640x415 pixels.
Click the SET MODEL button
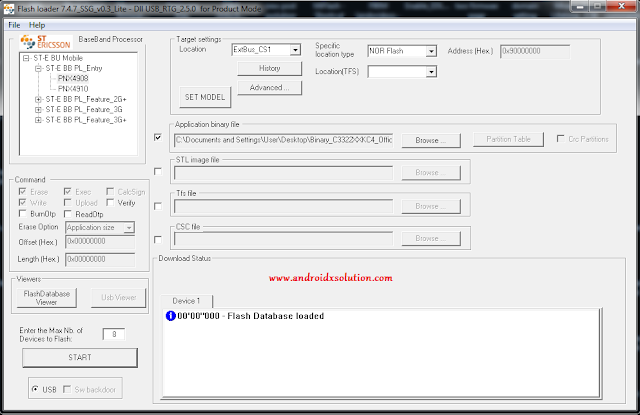[205, 97]
